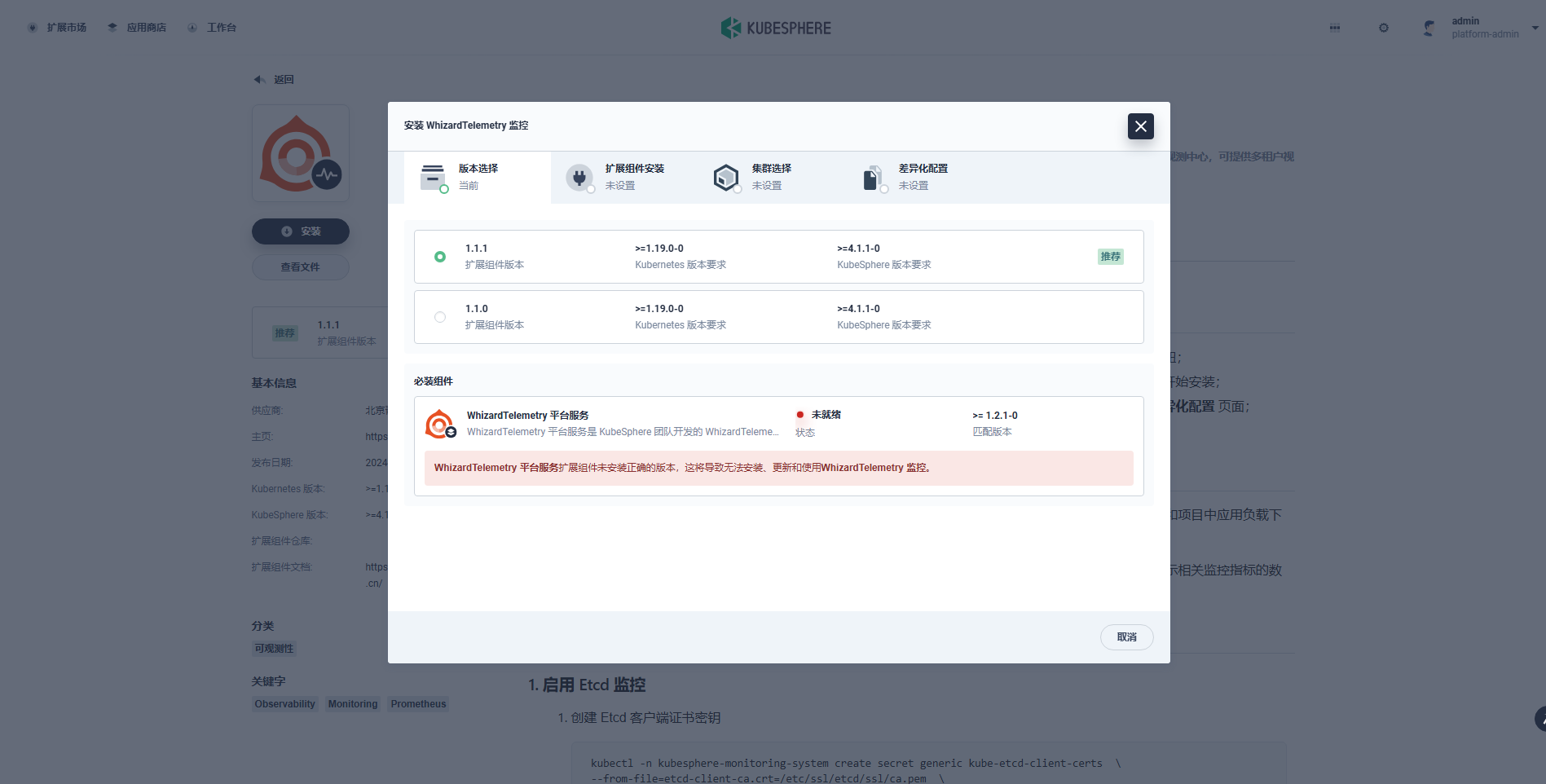
Task: Click the 查看文件 button
Action: [x=301, y=267]
